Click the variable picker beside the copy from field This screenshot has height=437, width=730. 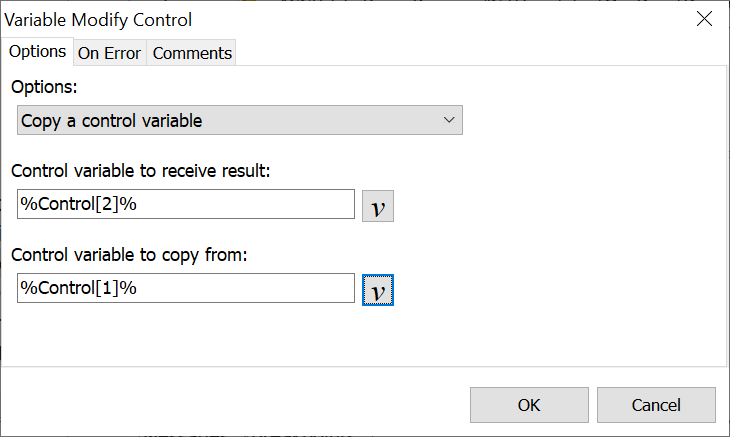(x=378, y=289)
